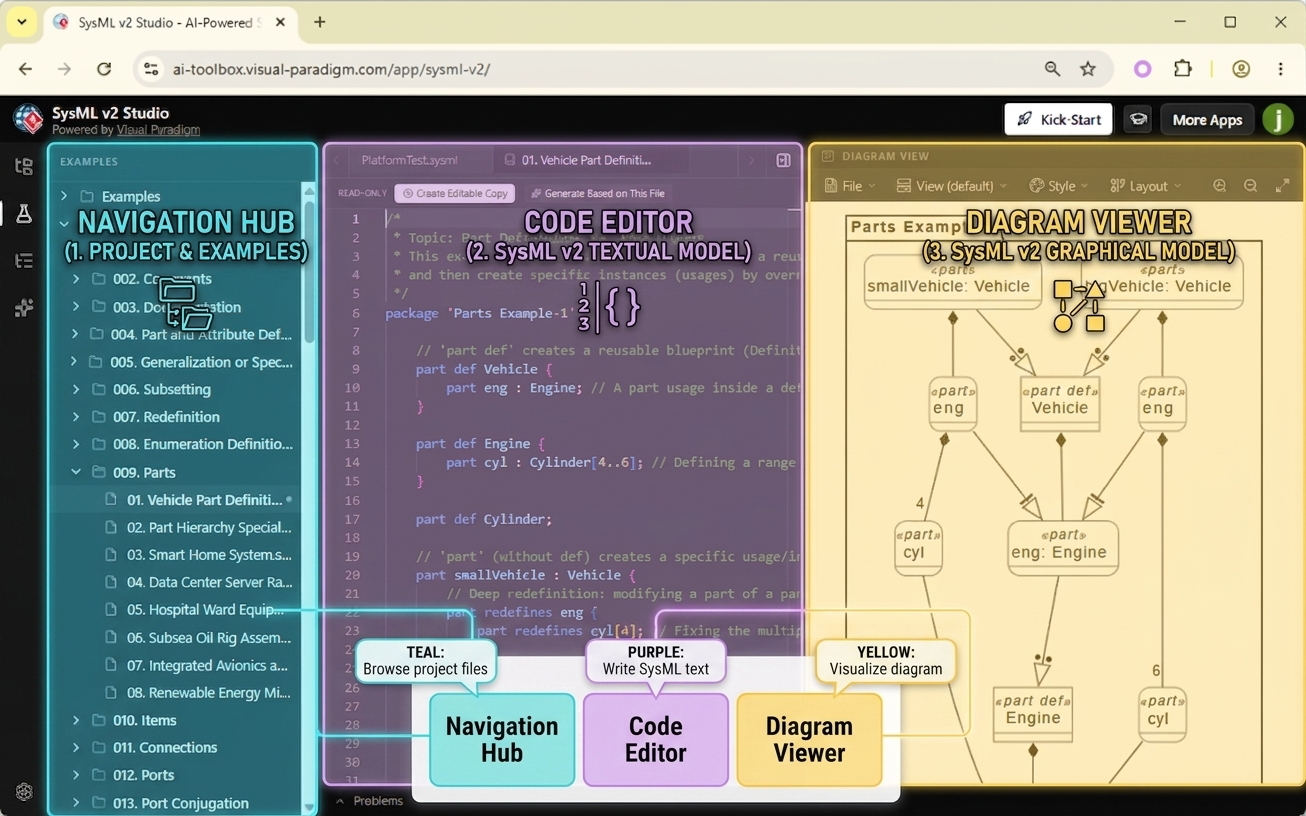Follow the Visual Paradigm link
Viewport: 1306px width, 816px height.
tap(158, 130)
